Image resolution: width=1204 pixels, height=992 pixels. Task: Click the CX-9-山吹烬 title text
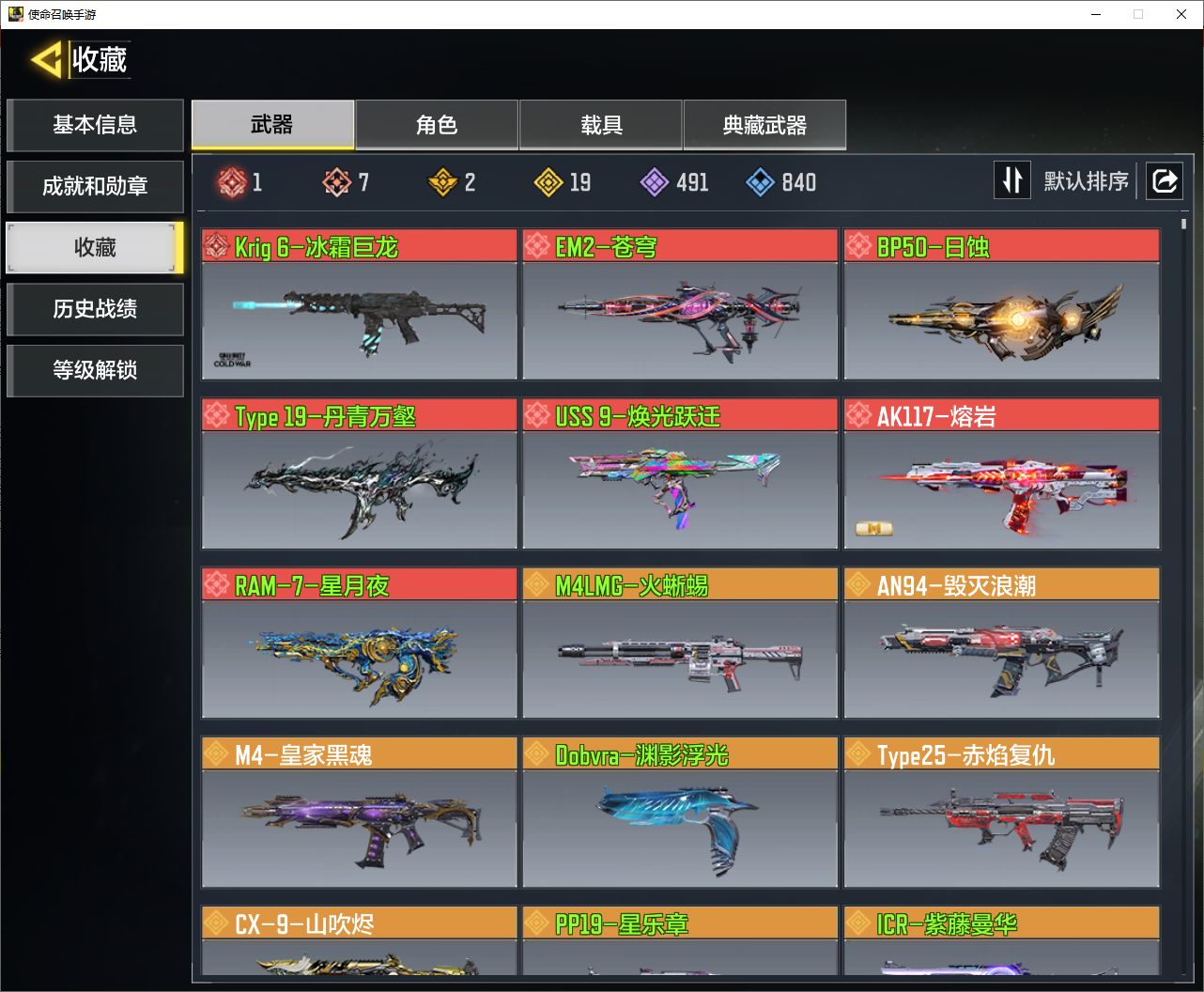(x=304, y=923)
